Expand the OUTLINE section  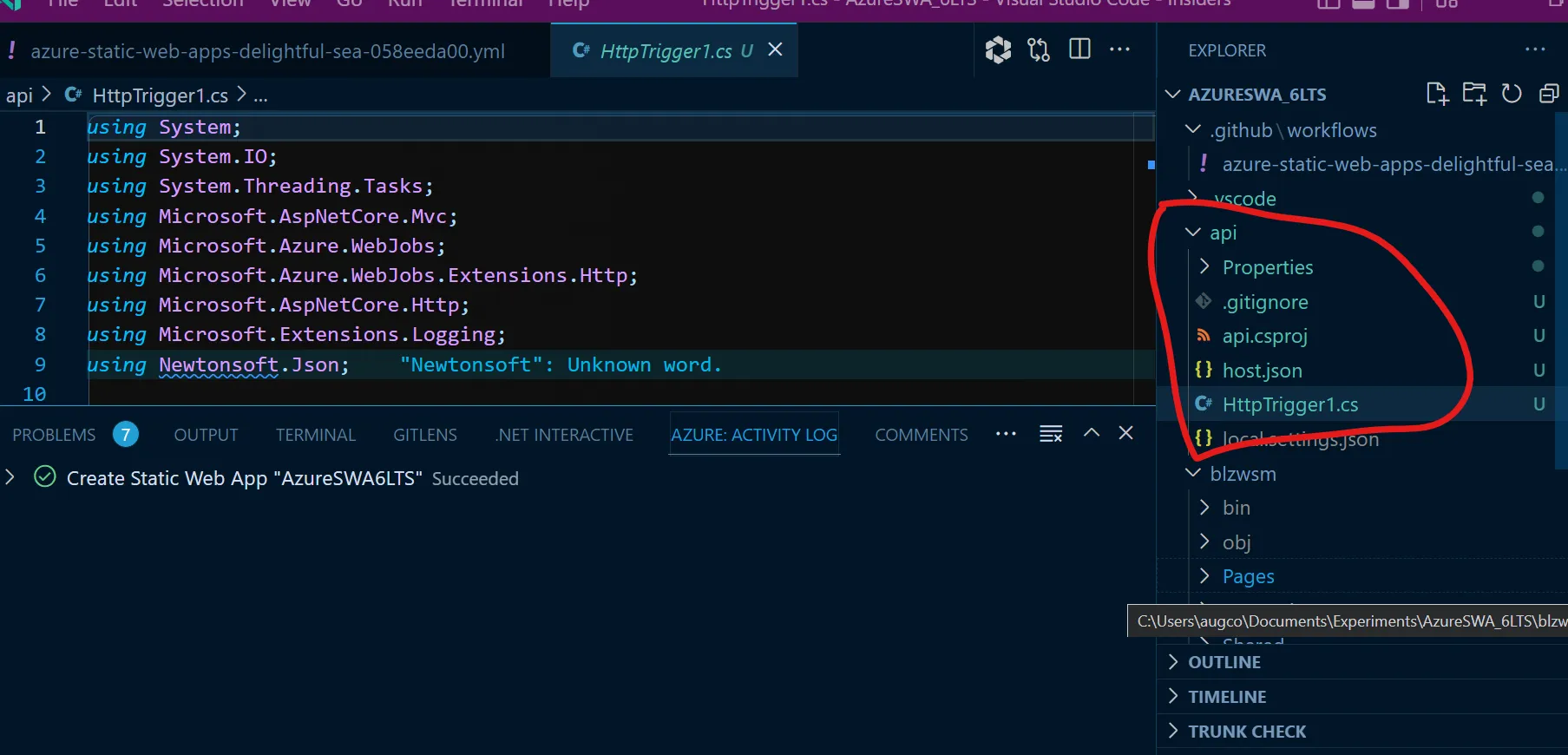coord(1224,662)
